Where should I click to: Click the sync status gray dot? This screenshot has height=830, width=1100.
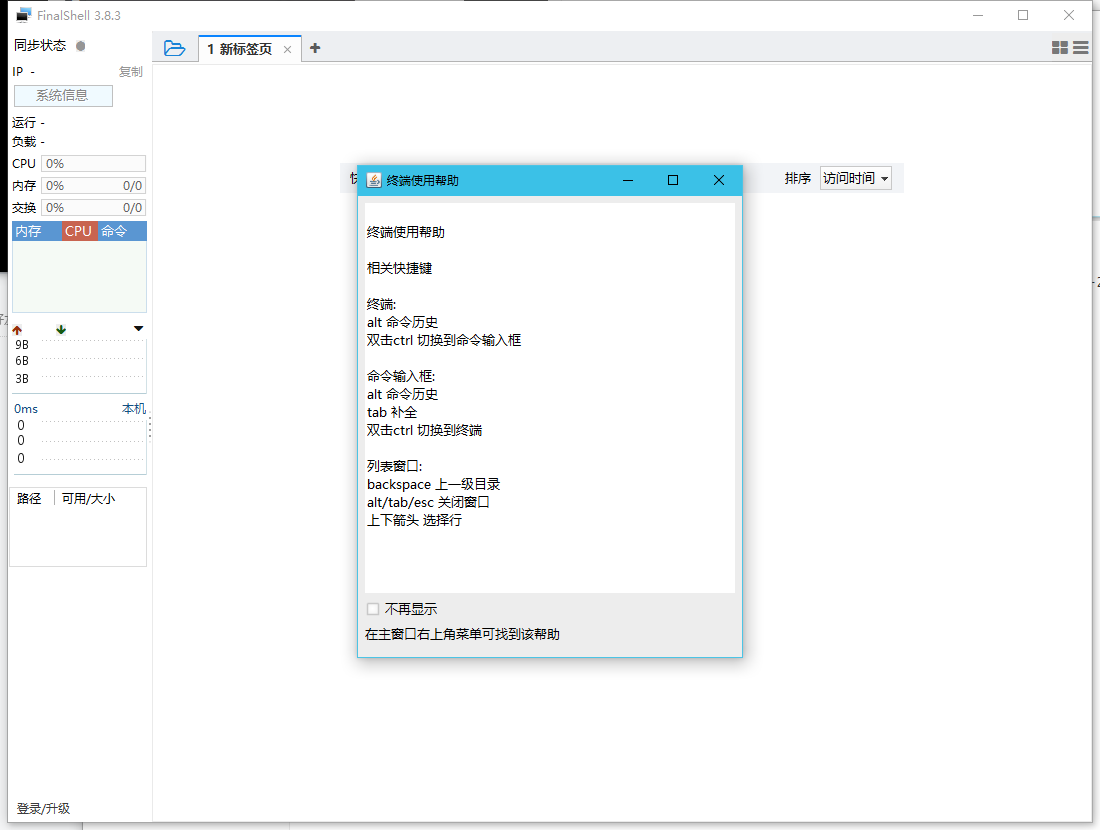coord(81,46)
